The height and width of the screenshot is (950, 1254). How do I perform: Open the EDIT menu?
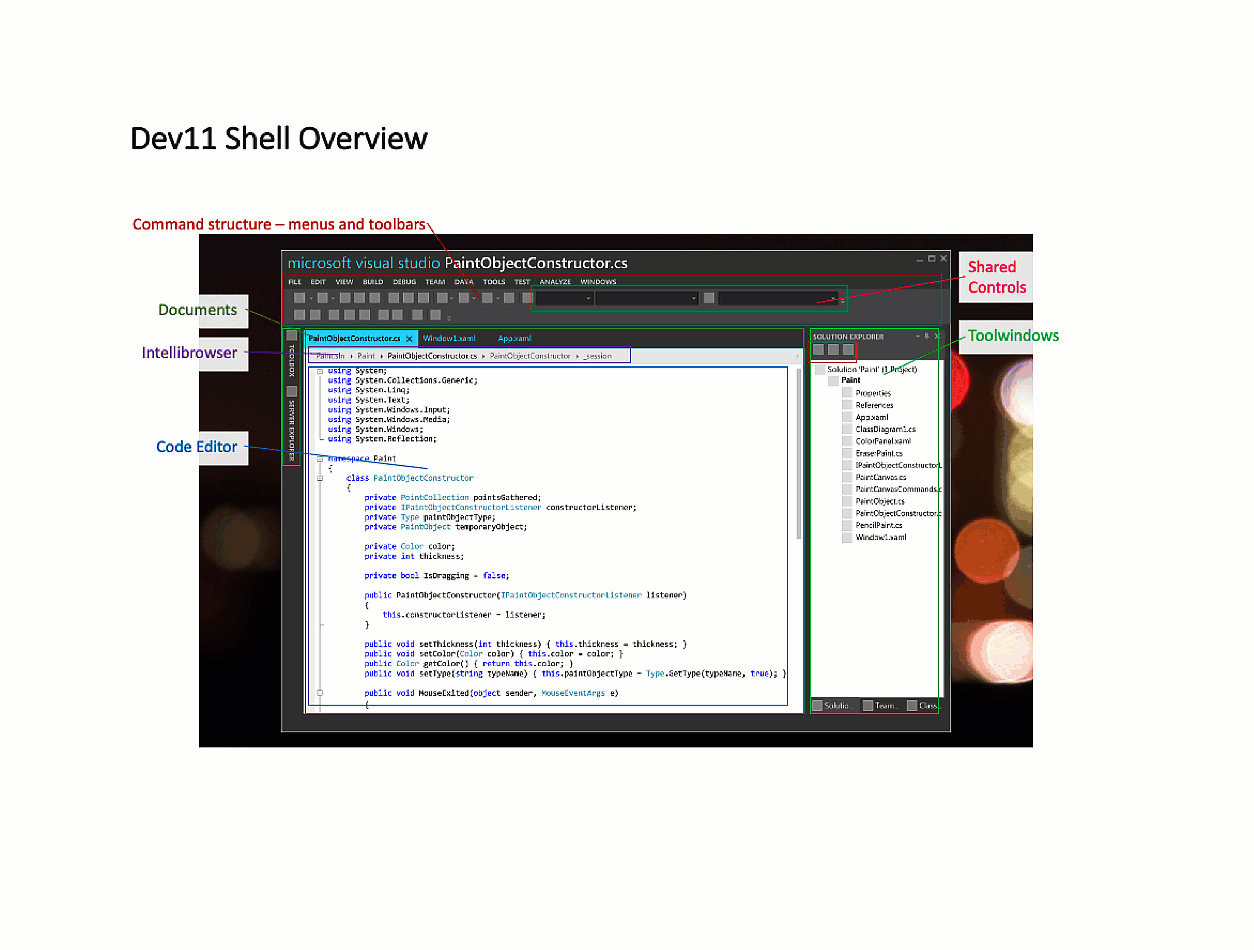pyautogui.click(x=318, y=282)
